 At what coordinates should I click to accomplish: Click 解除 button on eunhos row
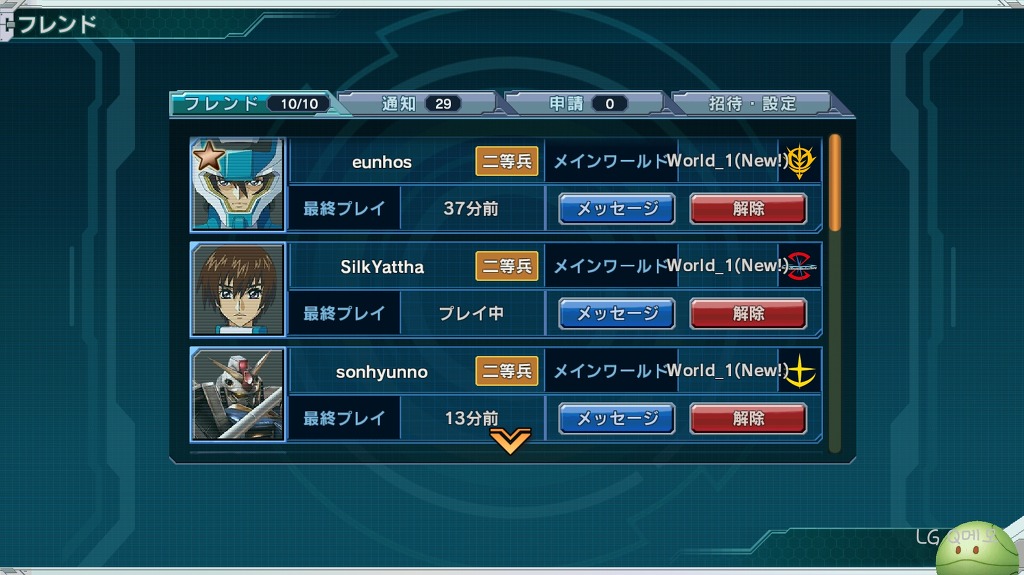[x=748, y=208]
